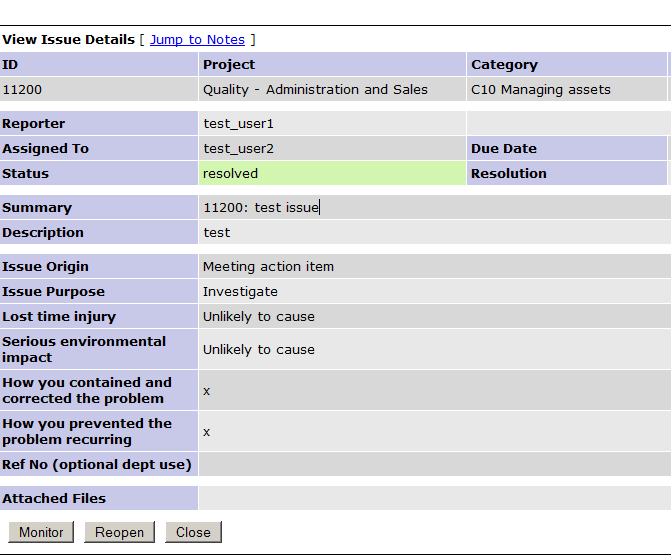Click the empty Ref No value cell
671x557 pixels.
coord(430,464)
